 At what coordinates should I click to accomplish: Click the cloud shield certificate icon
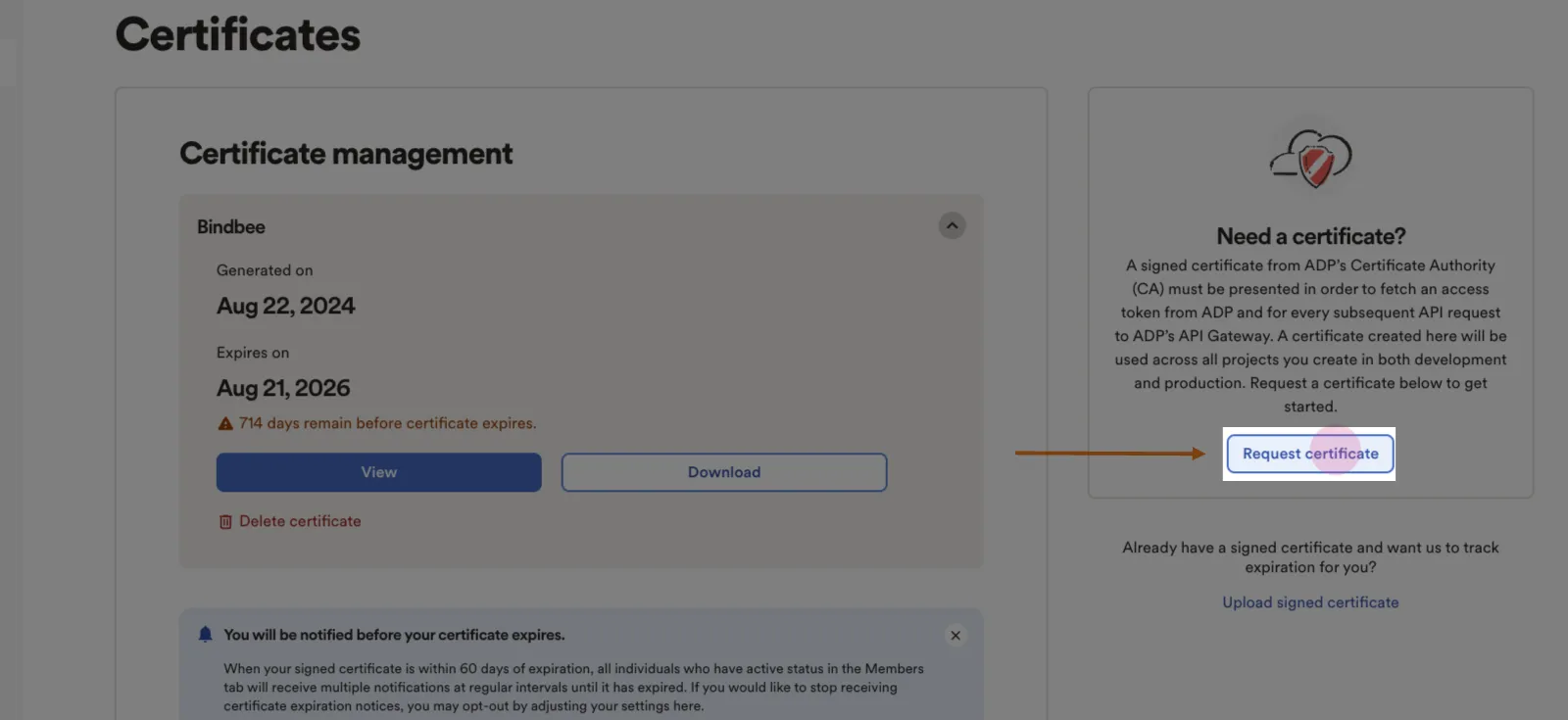(x=1311, y=157)
